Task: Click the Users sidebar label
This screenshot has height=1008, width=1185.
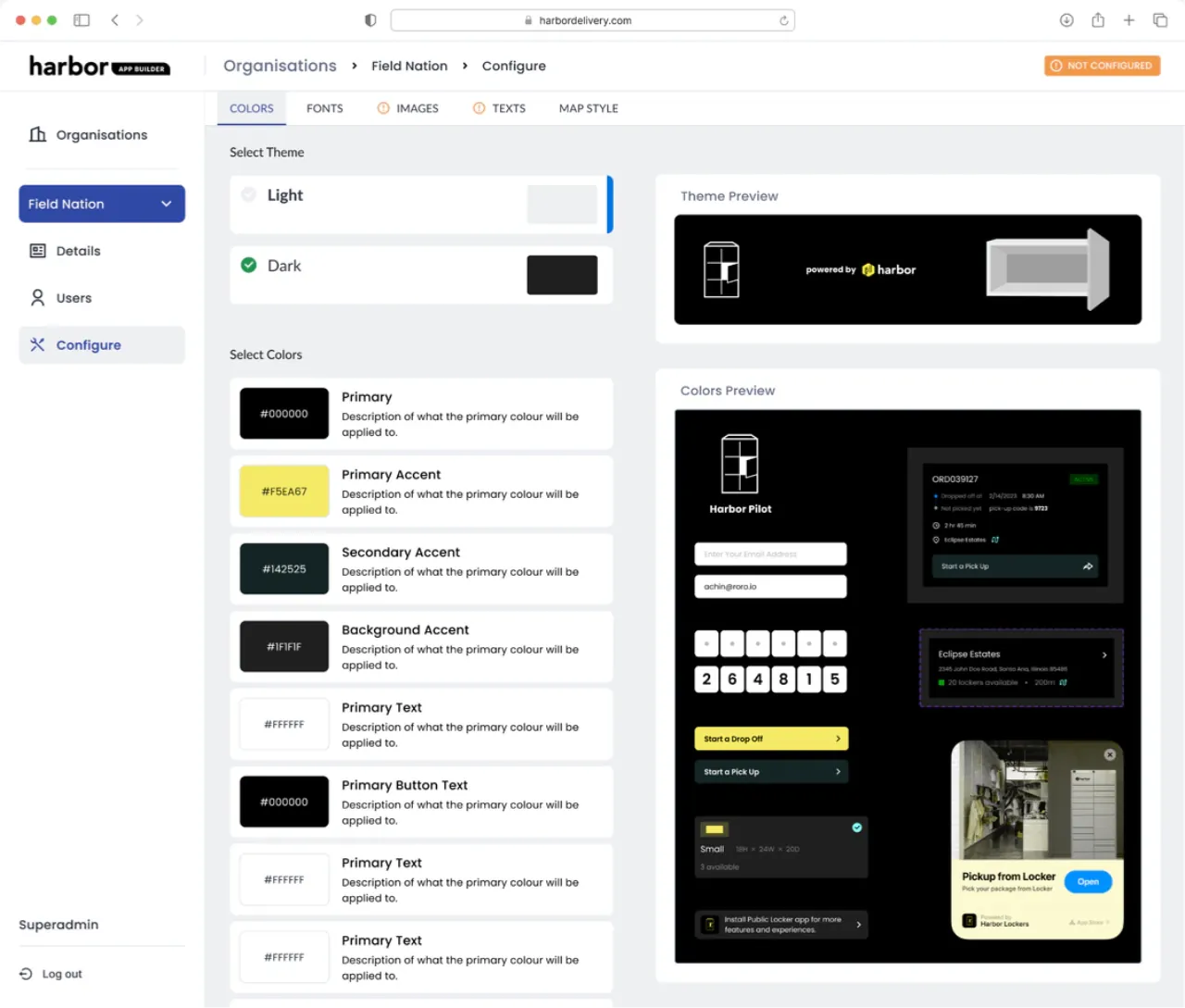Action: pyautogui.click(x=74, y=298)
